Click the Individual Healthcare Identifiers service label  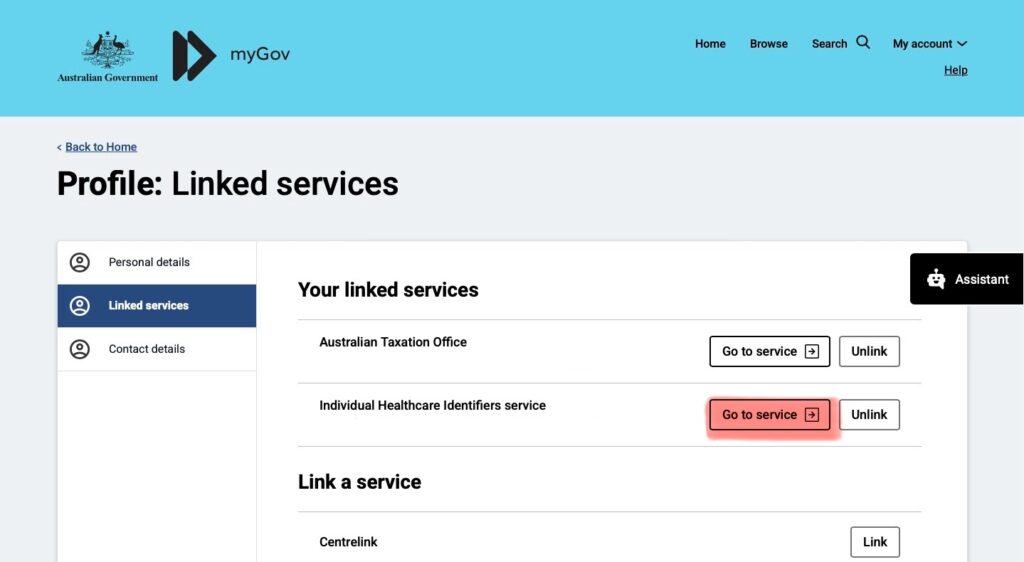(432, 405)
